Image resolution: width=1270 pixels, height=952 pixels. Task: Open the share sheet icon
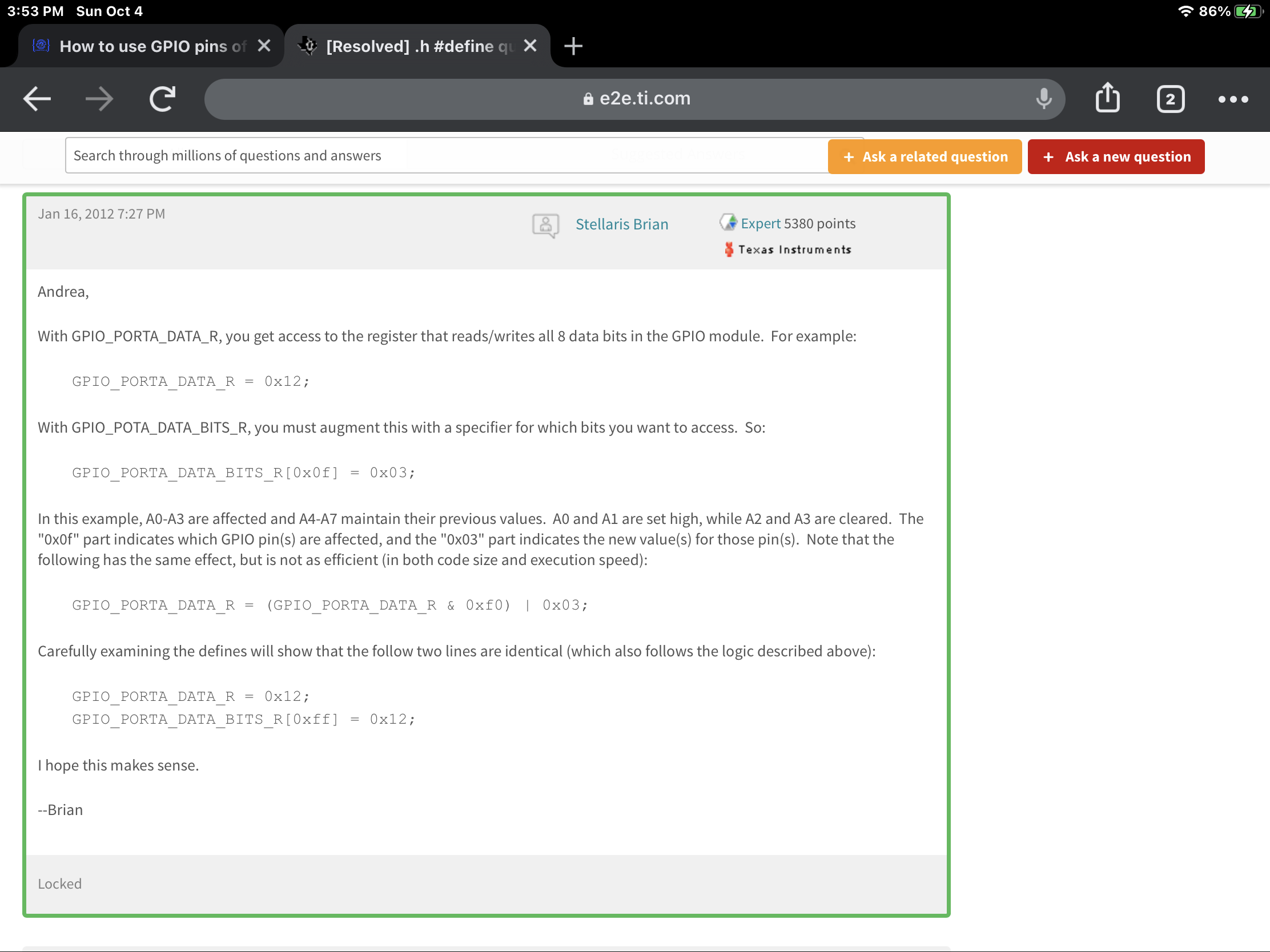click(1107, 99)
